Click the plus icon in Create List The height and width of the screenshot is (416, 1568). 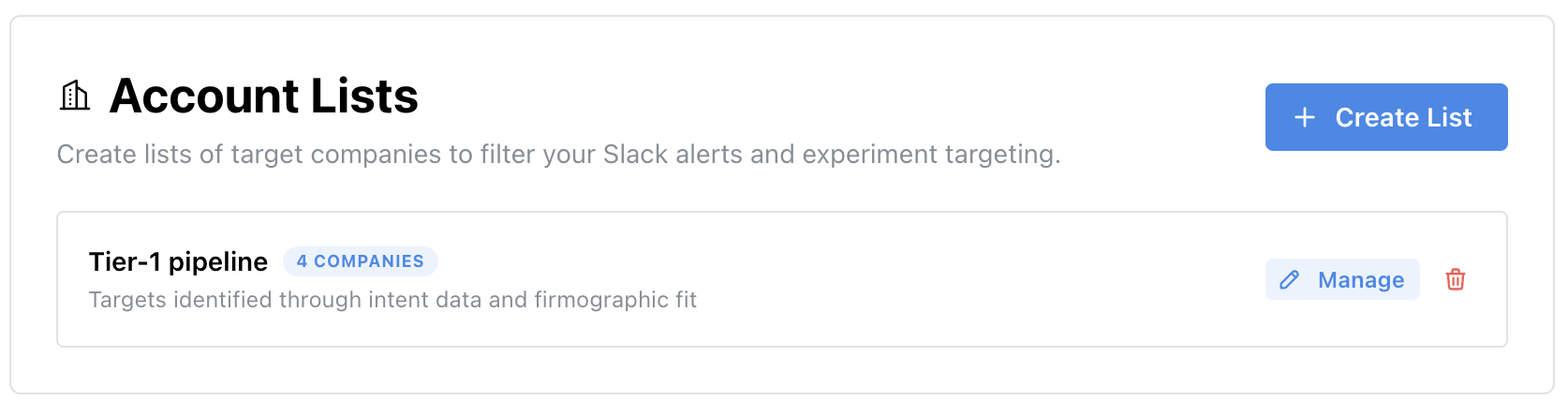tap(1304, 117)
